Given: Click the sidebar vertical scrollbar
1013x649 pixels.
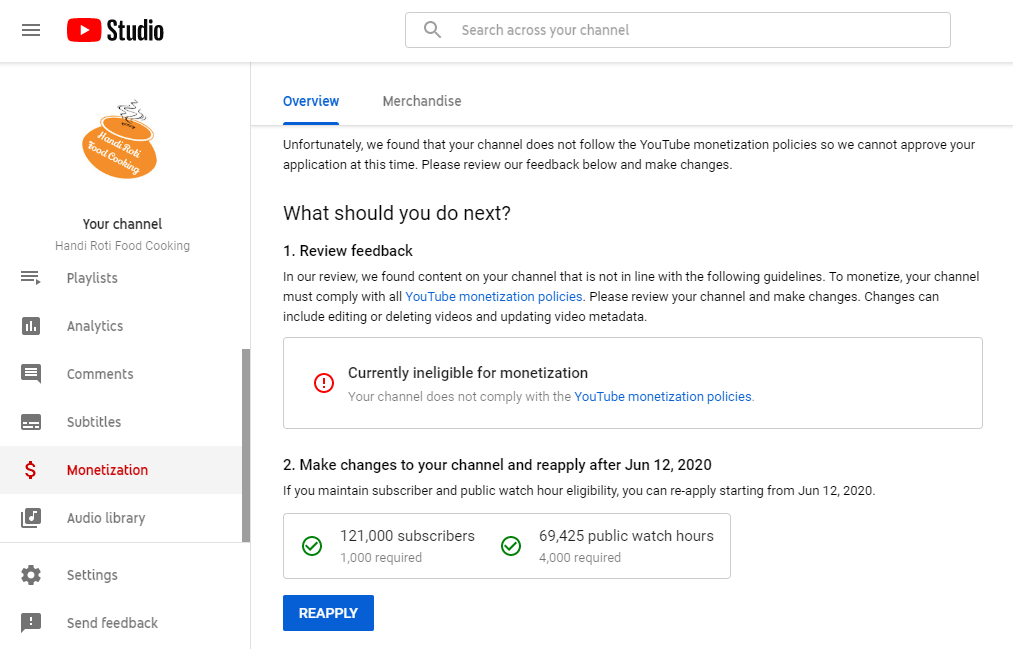Looking at the screenshot, I should [x=246, y=445].
